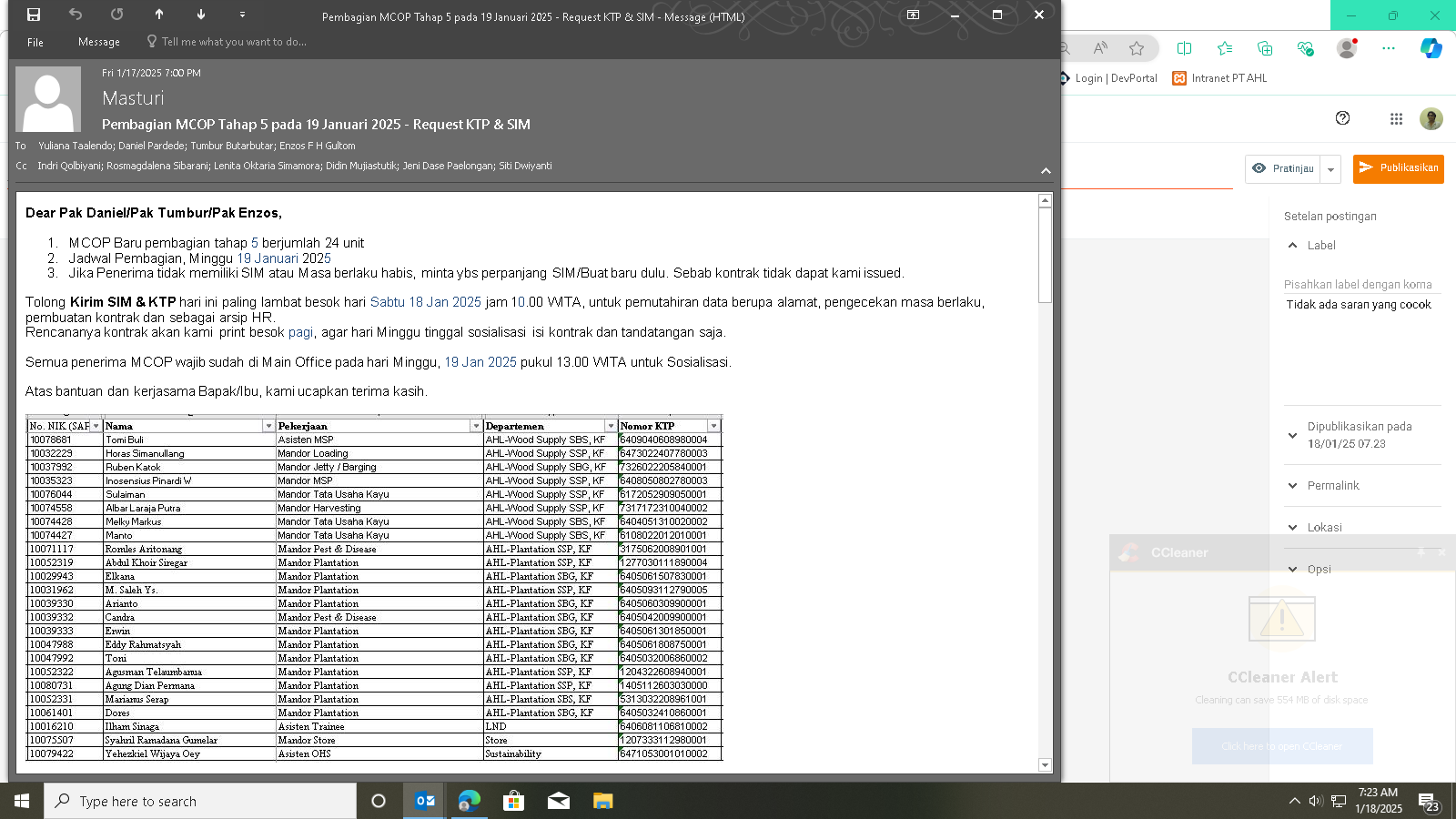Image resolution: width=1456 pixels, height=819 pixels.
Task: Click Cc recipient Siti Dwiyanti
Action: (525, 166)
